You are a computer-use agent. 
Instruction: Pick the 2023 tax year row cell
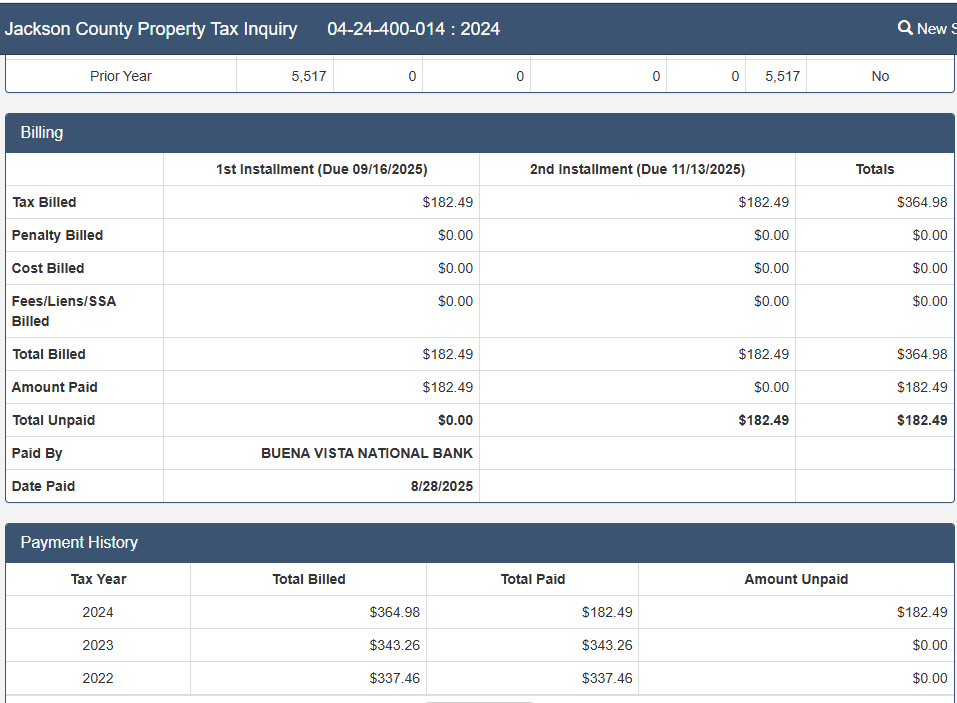point(98,645)
